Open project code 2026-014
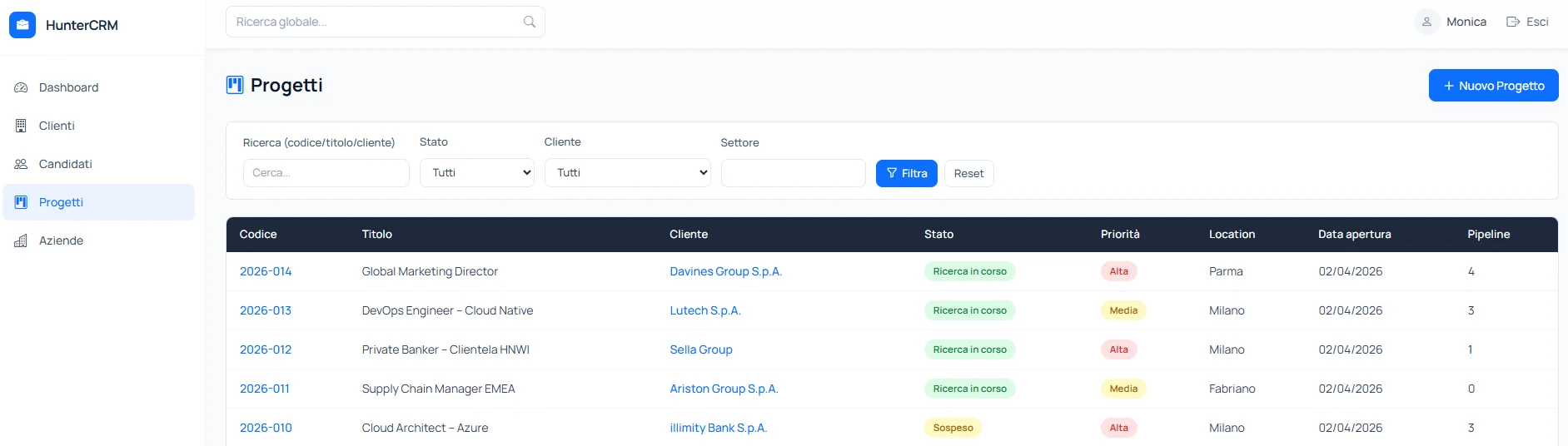1568x446 pixels. [x=266, y=271]
